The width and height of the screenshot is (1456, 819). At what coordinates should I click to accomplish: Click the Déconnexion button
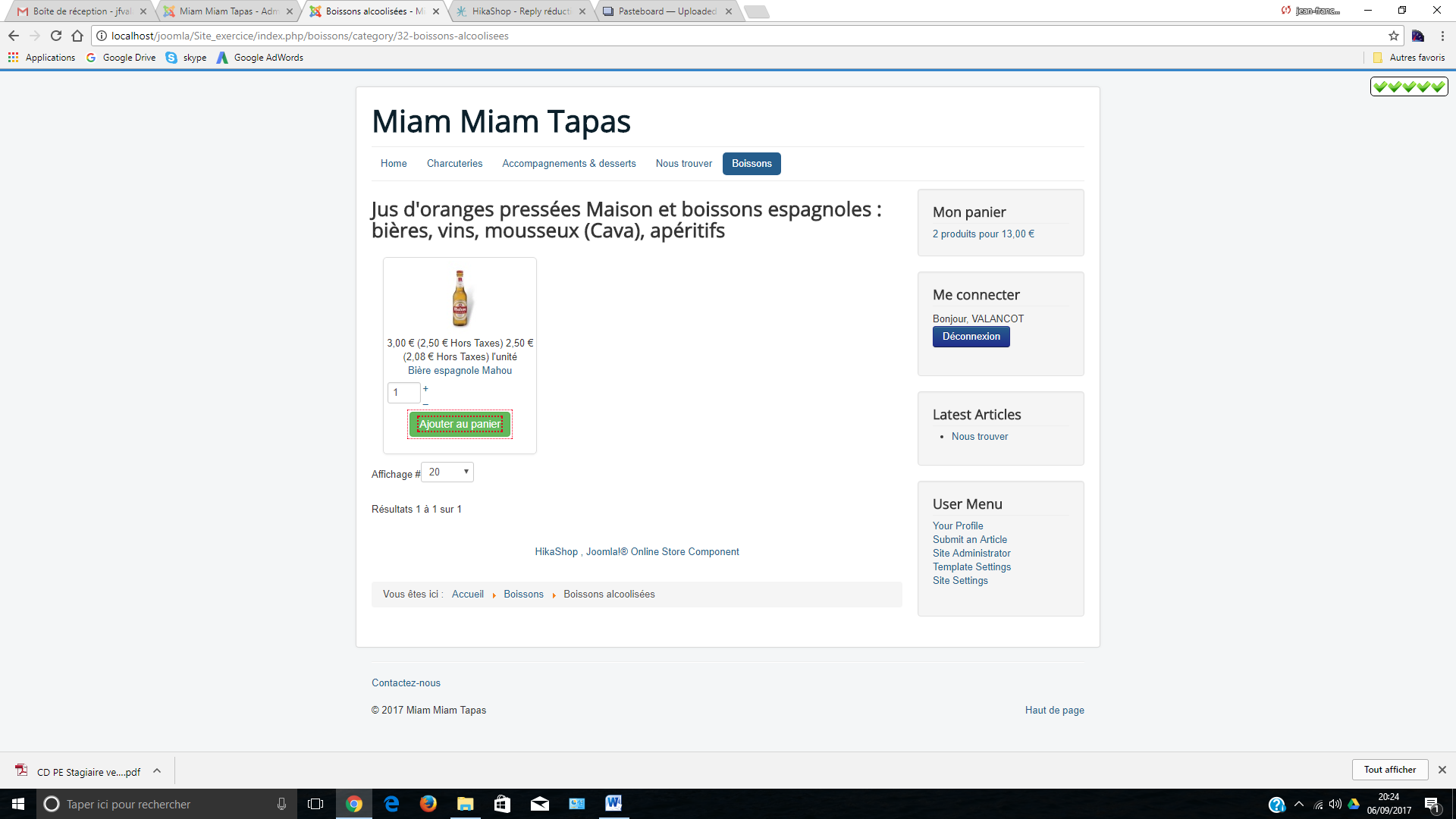pyautogui.click(x=971, y=337)
